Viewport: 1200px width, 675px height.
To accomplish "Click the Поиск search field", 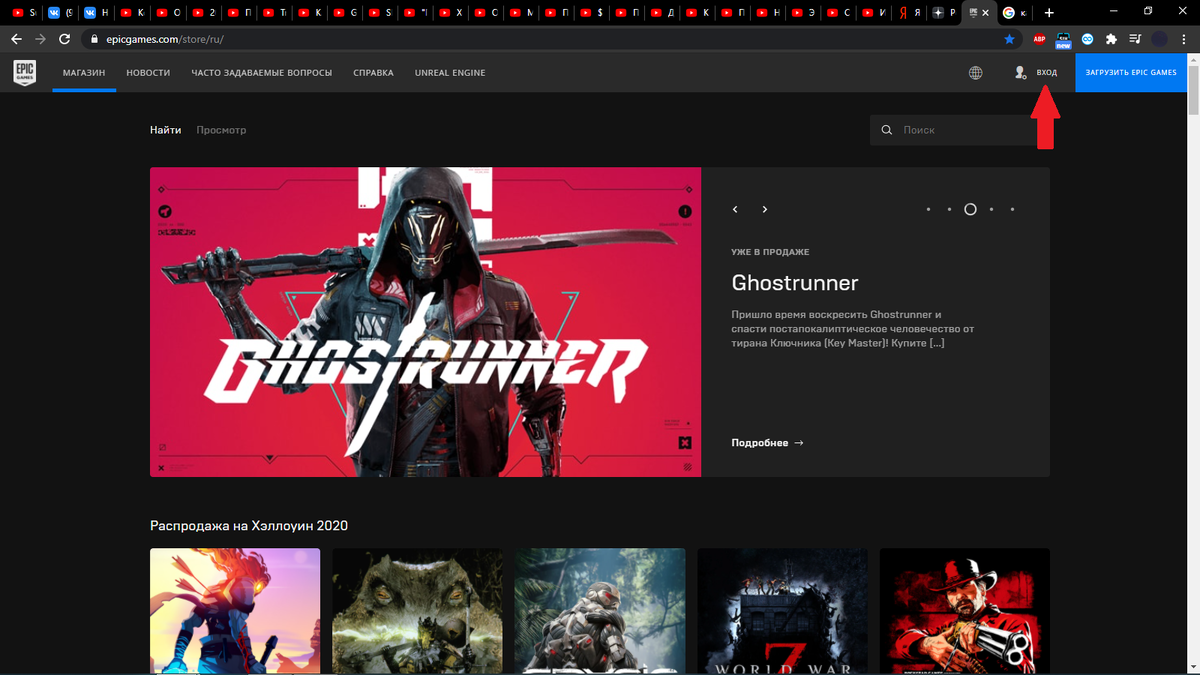I will pos(960,130).
